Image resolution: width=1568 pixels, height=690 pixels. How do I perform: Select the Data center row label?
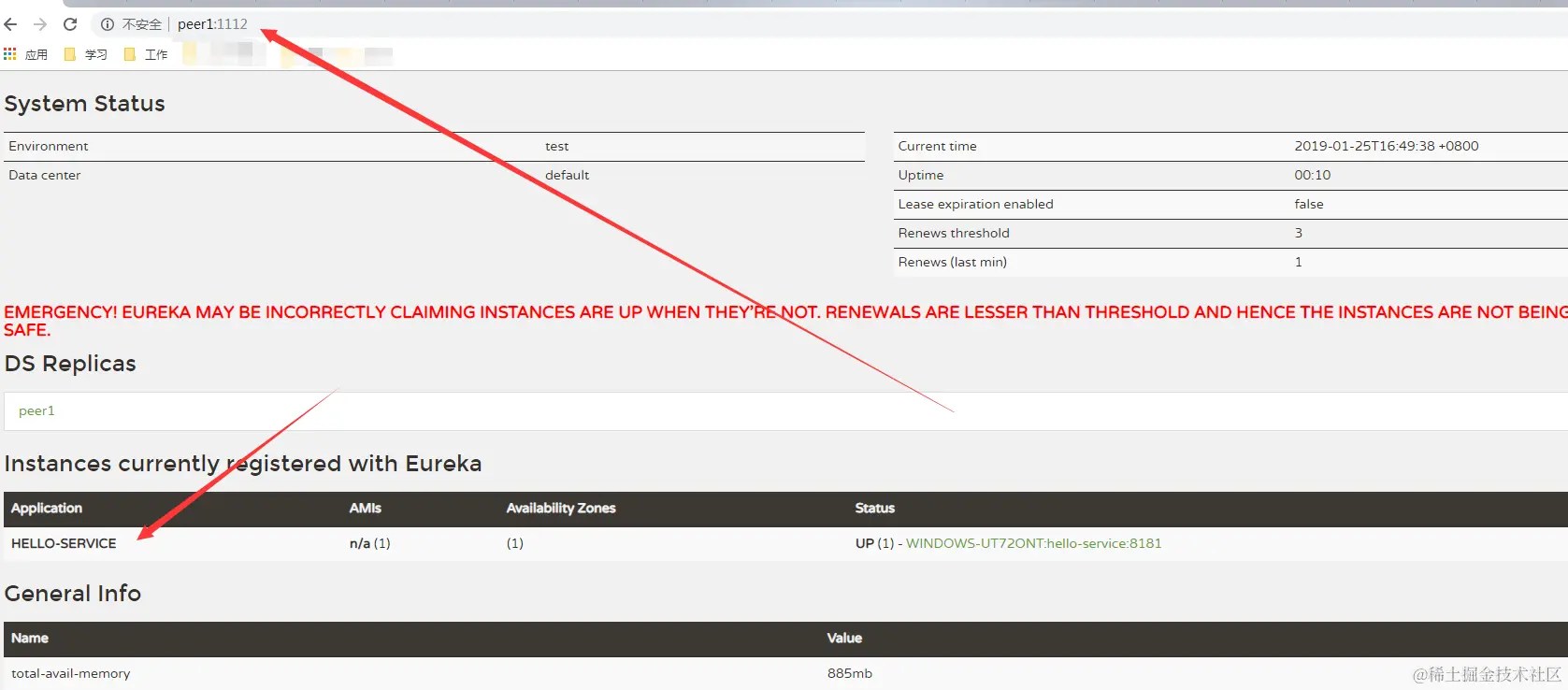(x=45, y=175)
